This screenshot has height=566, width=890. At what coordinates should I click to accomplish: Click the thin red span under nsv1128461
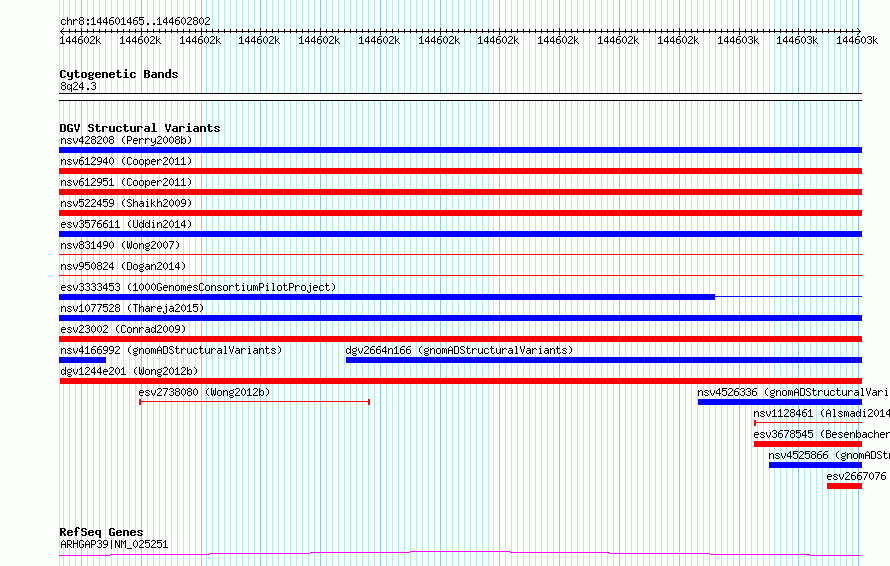[x=808, y=423]
